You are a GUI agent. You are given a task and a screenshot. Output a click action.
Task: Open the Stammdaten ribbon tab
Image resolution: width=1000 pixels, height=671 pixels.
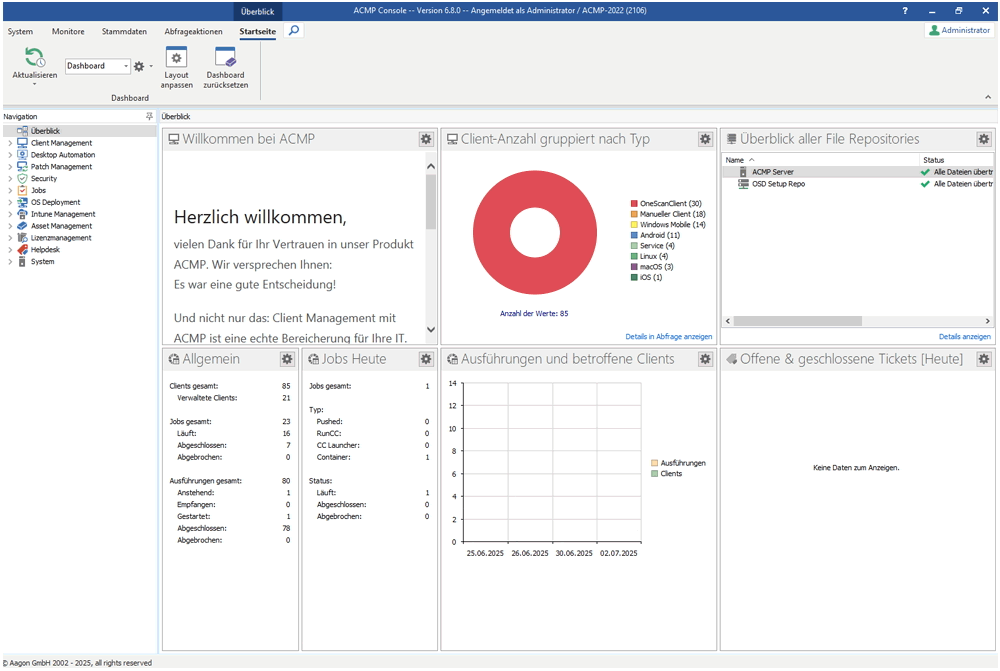point(124,31)
